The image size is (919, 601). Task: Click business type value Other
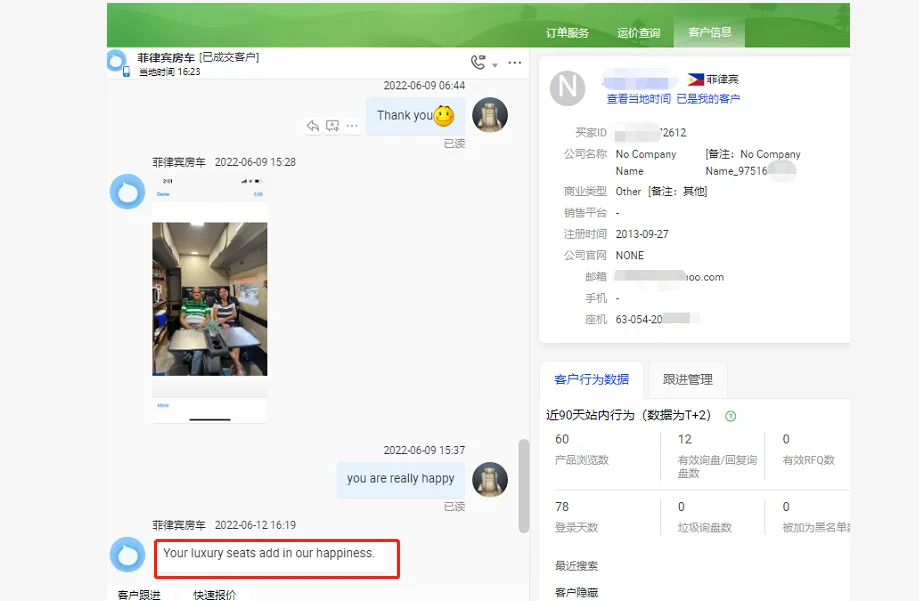point(628,191)
